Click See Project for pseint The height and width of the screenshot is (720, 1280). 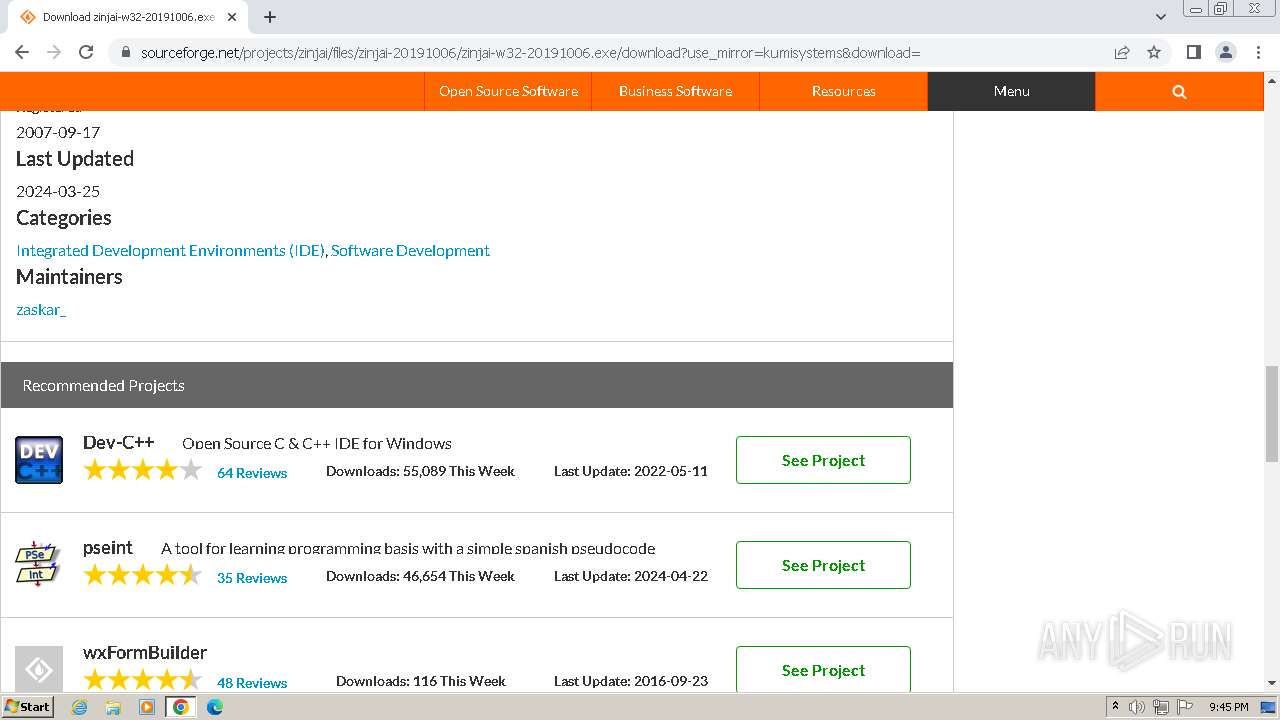[823, 565]
